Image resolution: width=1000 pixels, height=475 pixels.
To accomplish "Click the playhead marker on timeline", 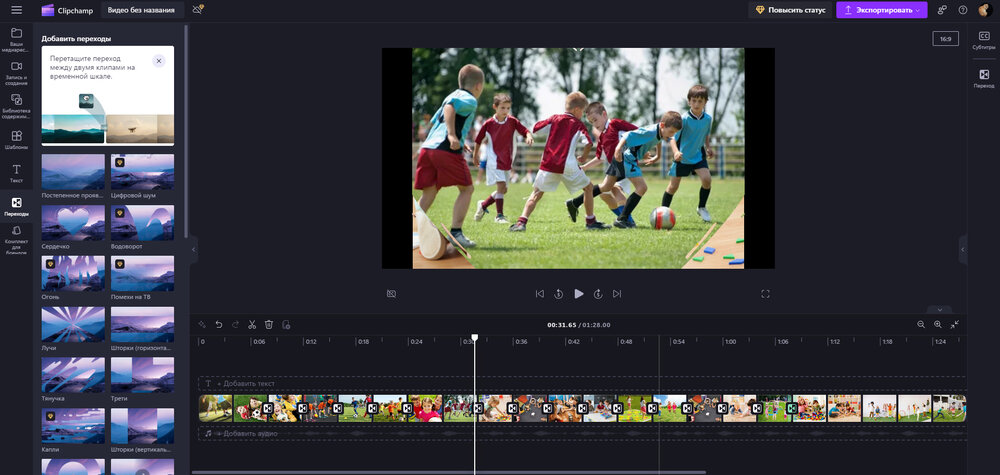I will 474,337.
